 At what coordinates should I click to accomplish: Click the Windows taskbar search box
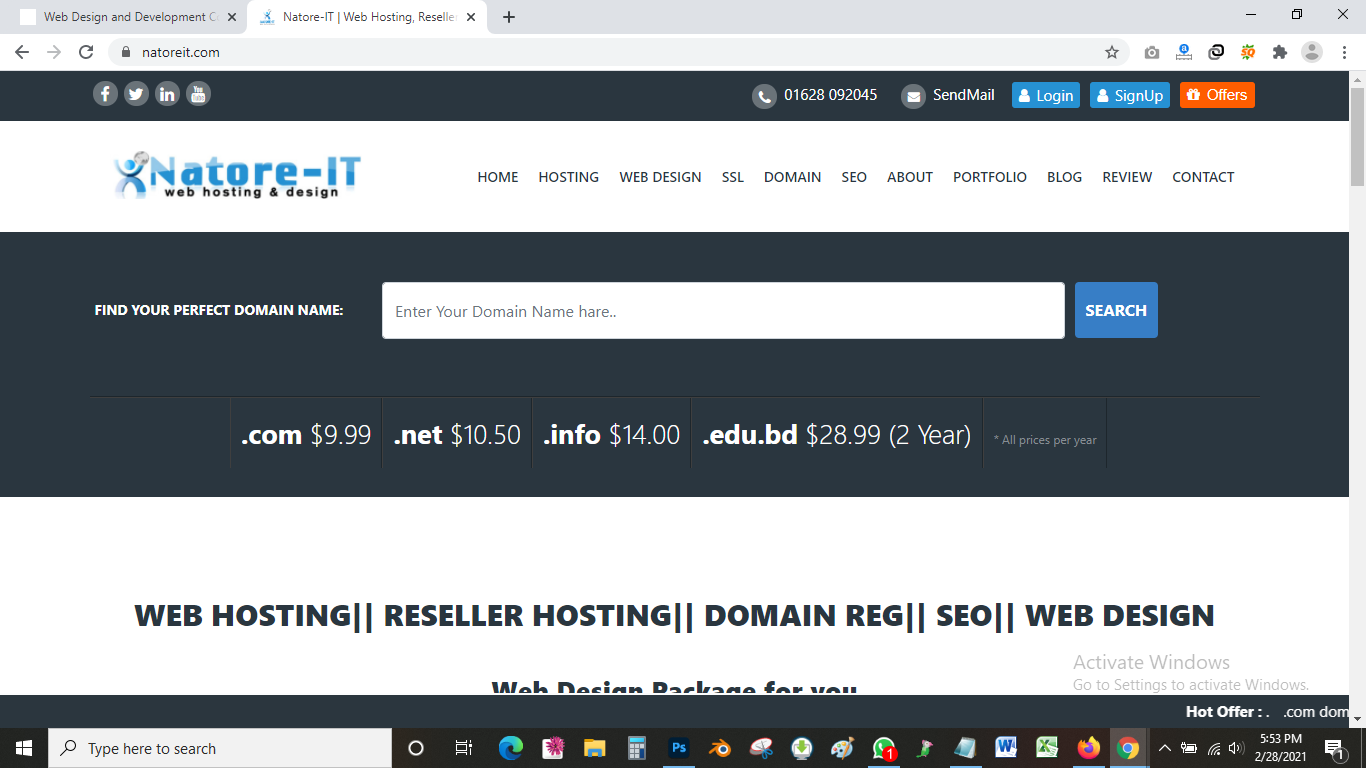220,748
